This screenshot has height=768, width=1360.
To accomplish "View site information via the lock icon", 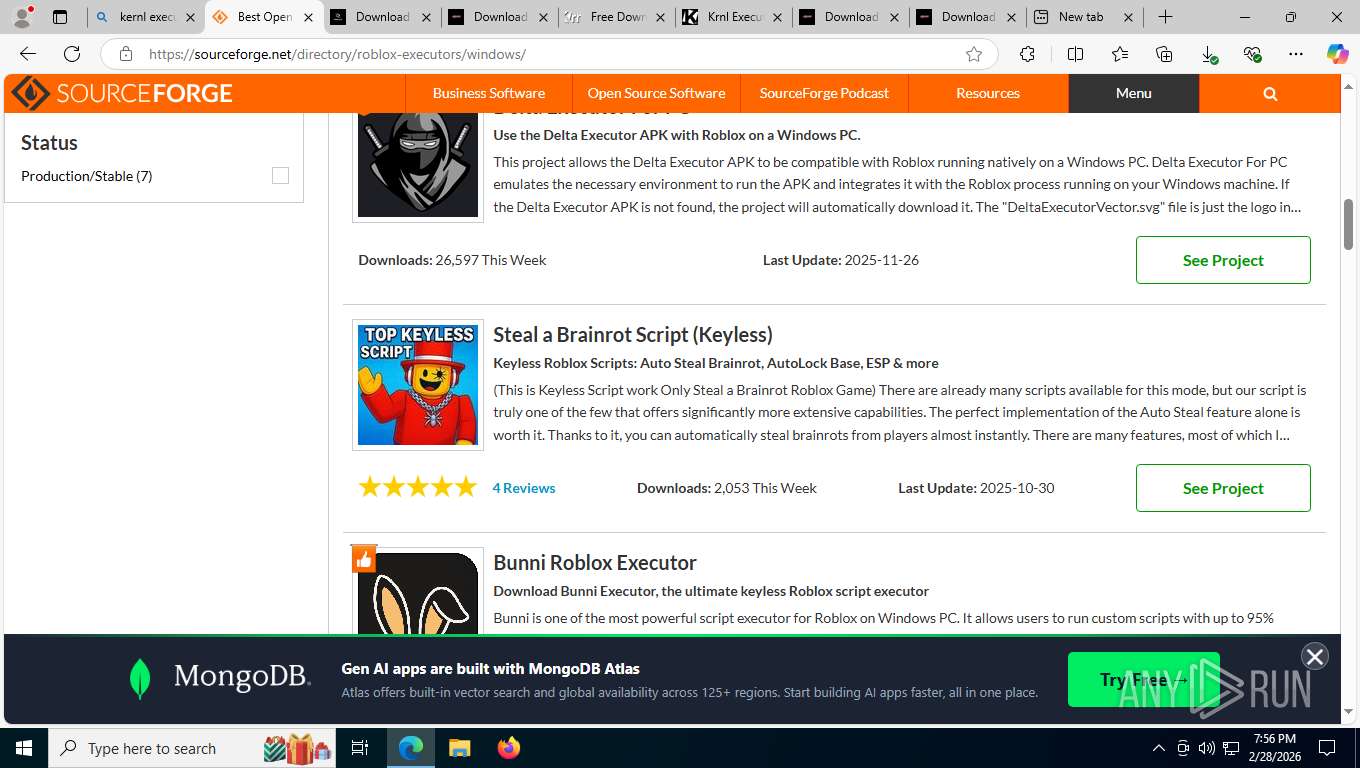I will click(125, 54).
